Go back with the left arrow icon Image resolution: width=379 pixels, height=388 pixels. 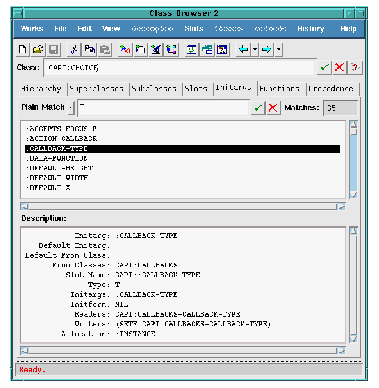[x=243, y=50]
